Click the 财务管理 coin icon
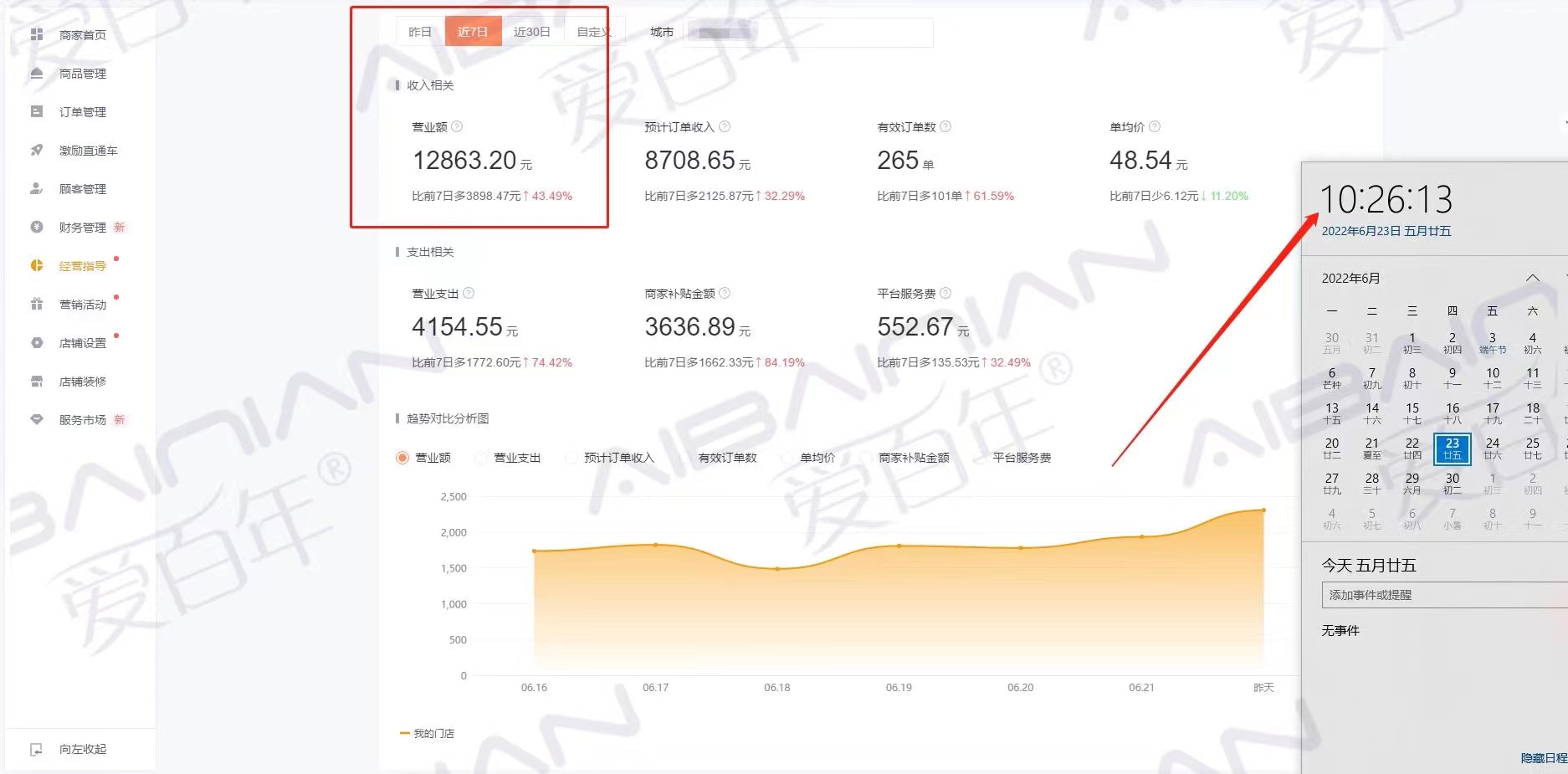Image resolution: width=1568 pixels, height=774 pixels. (x=37, y=227)
